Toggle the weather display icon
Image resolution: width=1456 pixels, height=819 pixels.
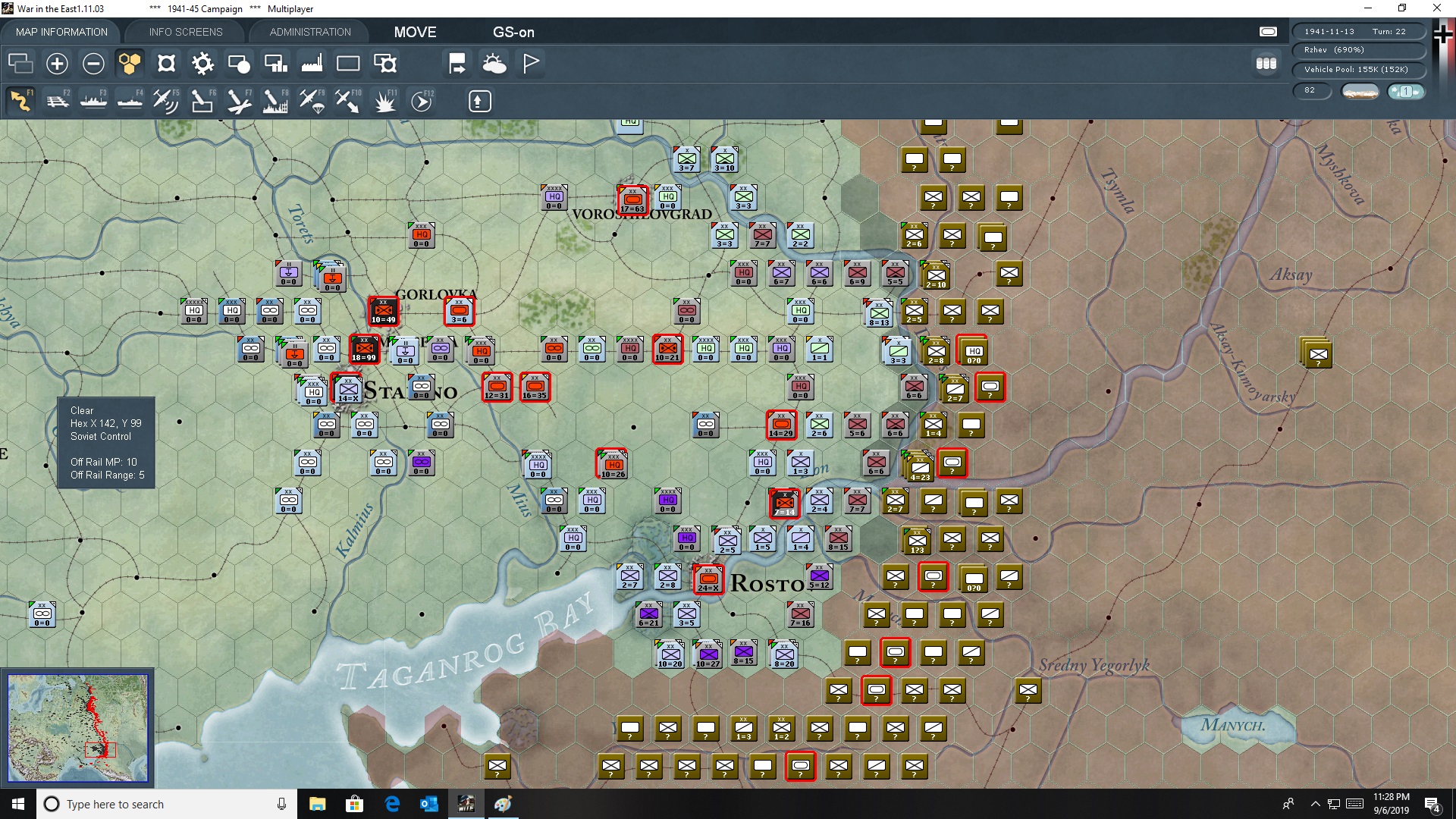[x=494, y=64]
